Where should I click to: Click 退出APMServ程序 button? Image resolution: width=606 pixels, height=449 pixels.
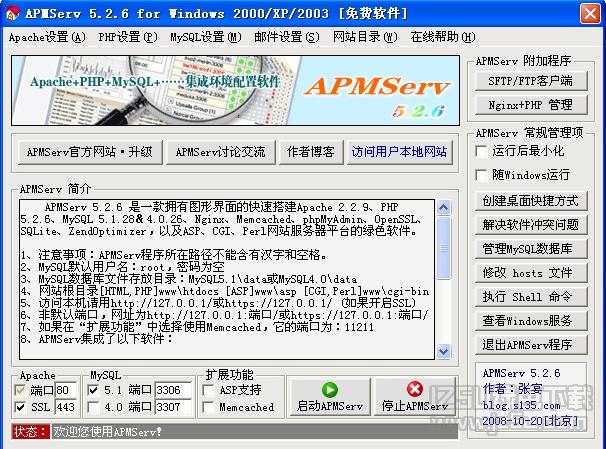531,345
